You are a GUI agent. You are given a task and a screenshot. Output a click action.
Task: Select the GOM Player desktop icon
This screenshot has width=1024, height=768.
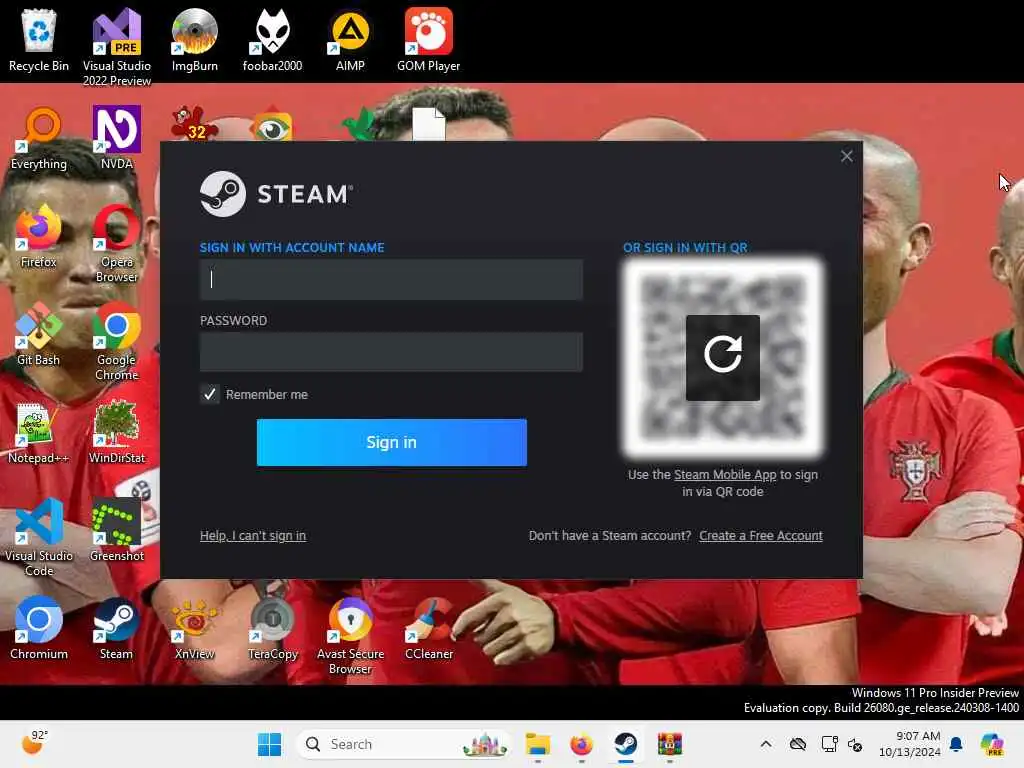(x=428, y=40)
